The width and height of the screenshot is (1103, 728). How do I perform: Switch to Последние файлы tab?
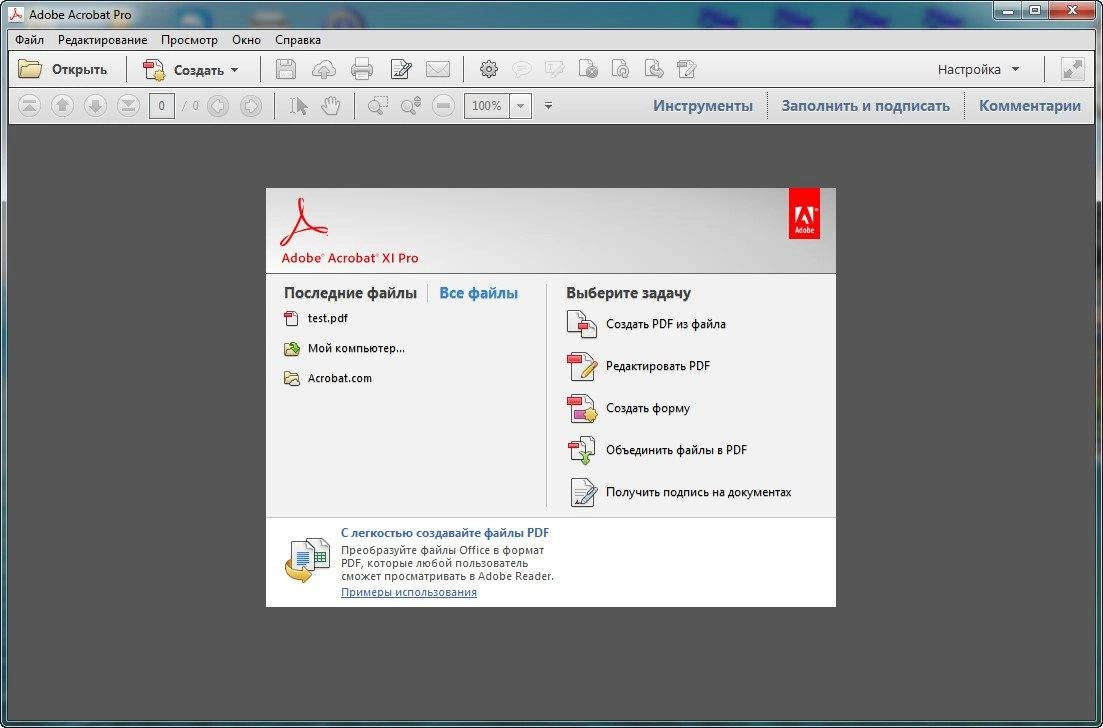(350, 293)
